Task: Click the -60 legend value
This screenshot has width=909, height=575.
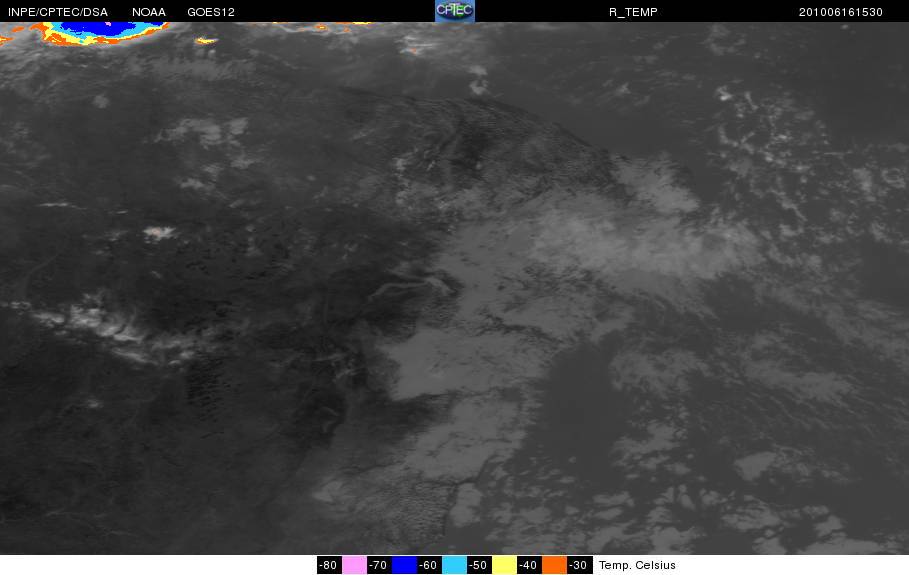Action: pos(428,565)
